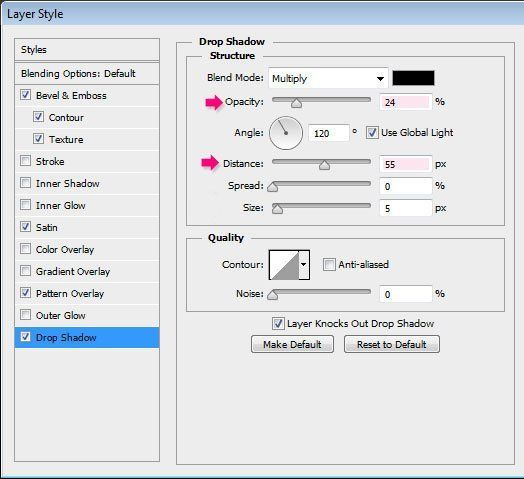Select the Satin style row
This screenshot has width=524, height=479.
(87, 228)
